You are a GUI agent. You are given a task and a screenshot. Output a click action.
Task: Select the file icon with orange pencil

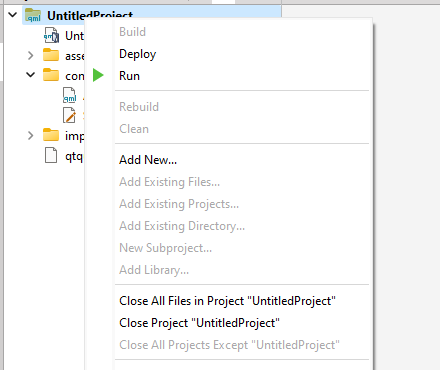click(x=70, y=115)
